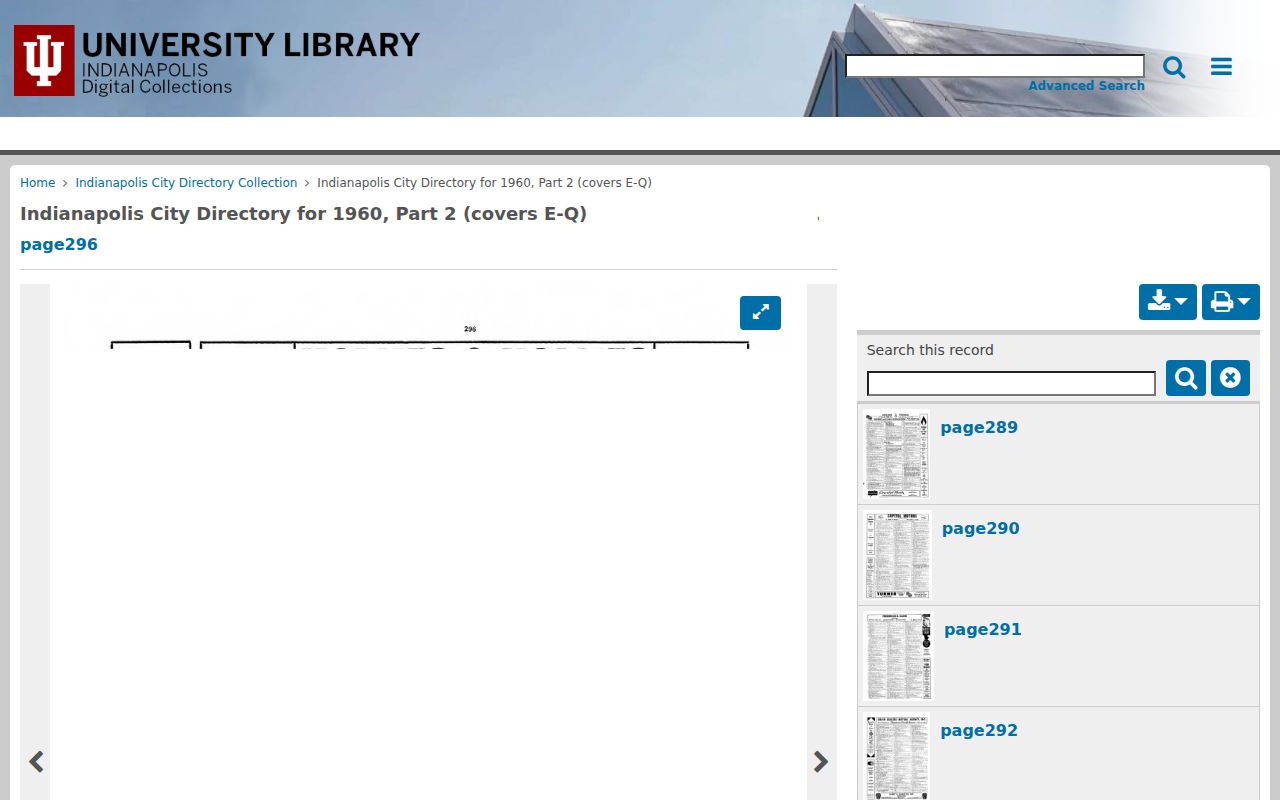Open the page290 text link

pyautogui.click(x=981, y=529)
